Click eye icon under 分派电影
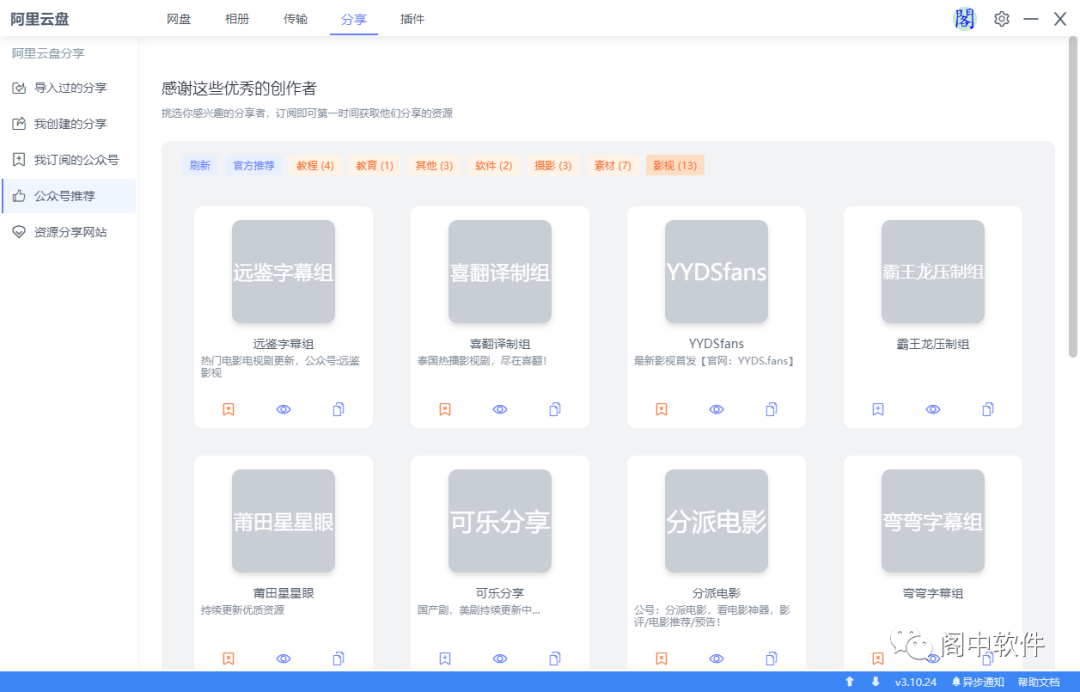This screenshot has width=1080, height=692. (x=716, y=658)
